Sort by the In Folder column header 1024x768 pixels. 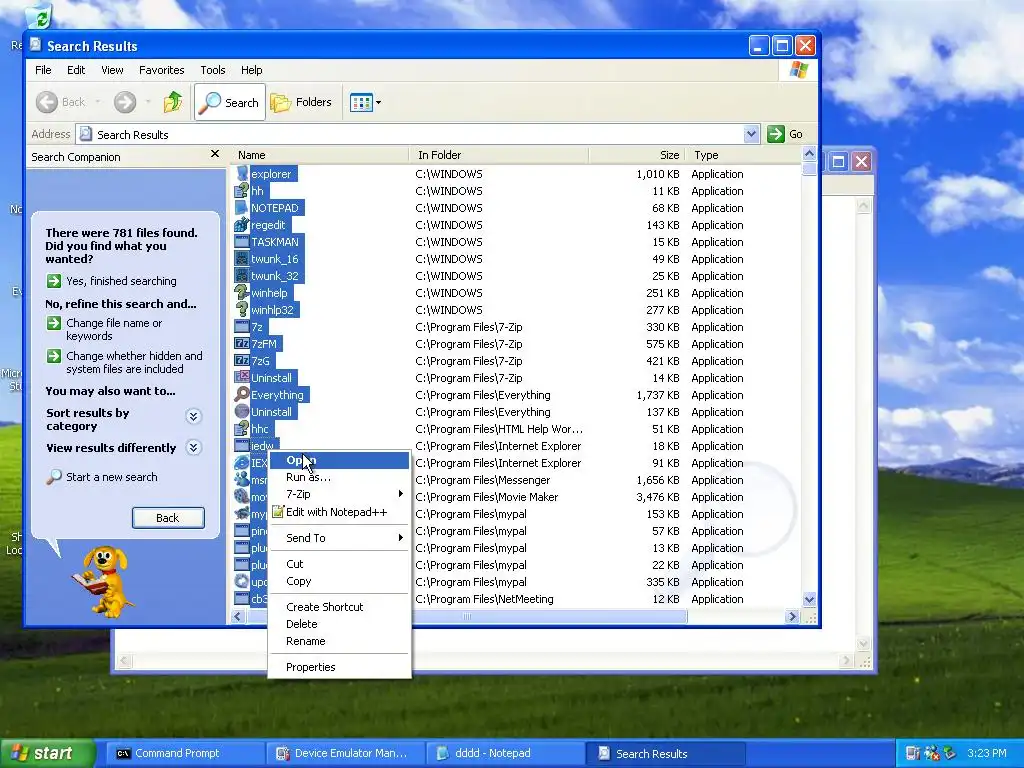pyautogui.click(x=499, y=155)
